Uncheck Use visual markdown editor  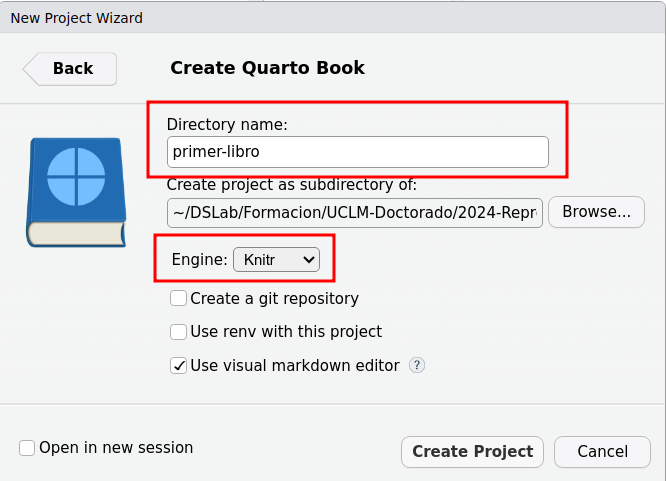tap(179, 366)
